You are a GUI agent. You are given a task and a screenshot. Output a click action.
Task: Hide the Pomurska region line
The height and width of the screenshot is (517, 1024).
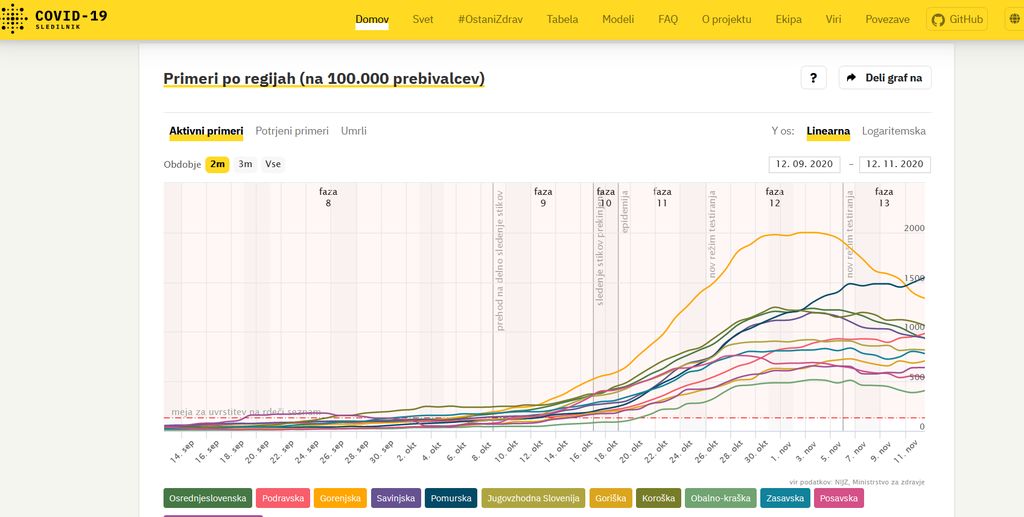pyautogui.click(x=451, y=498)
